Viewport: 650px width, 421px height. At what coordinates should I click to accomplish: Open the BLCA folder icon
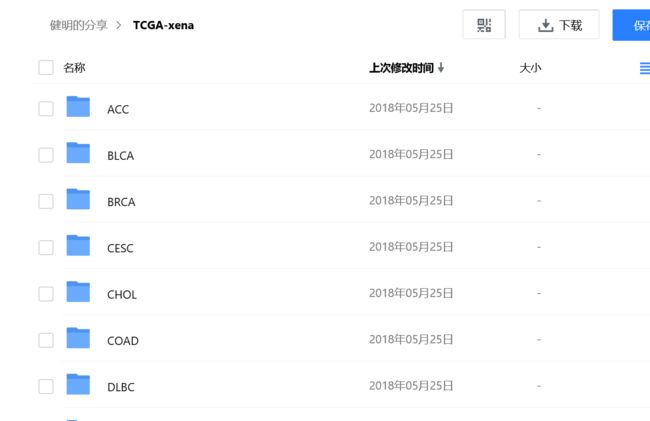(78, 153)
